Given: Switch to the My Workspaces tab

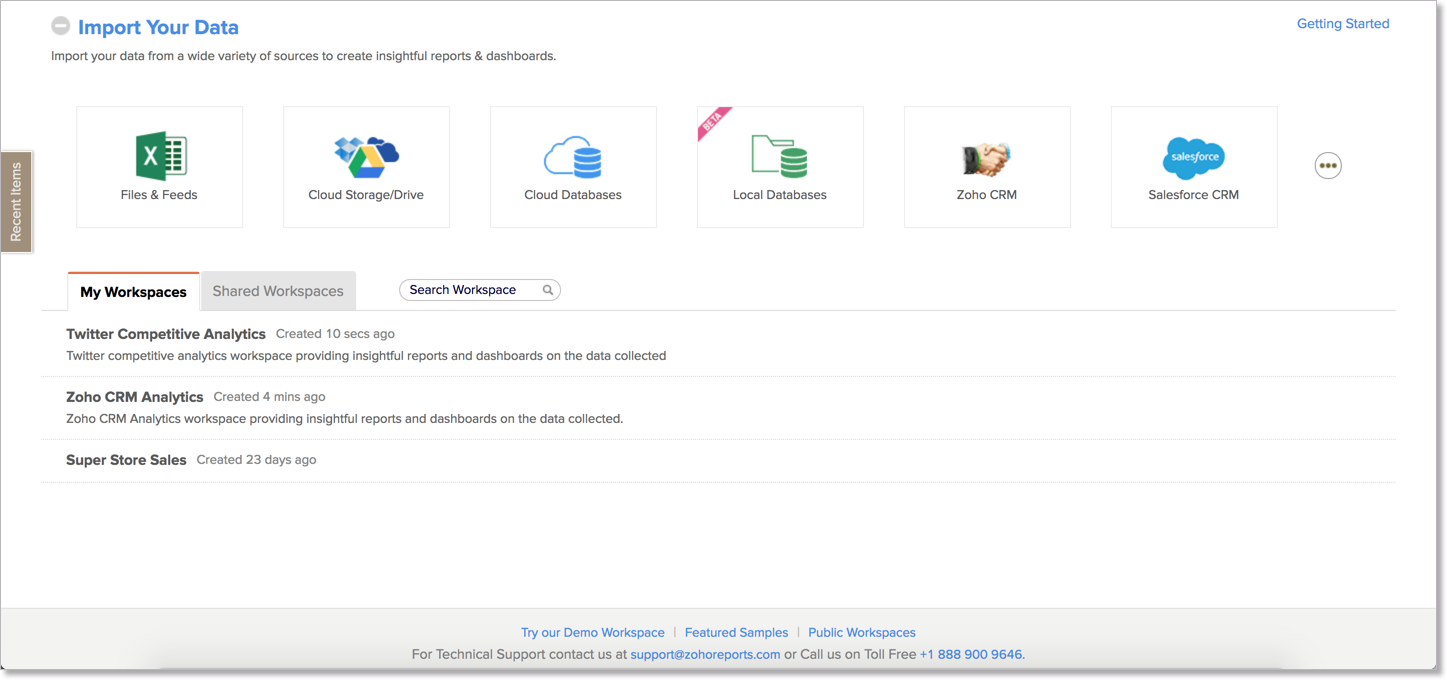Looking at the screenshot, I should pyautogui.click(x=133, y=292).
